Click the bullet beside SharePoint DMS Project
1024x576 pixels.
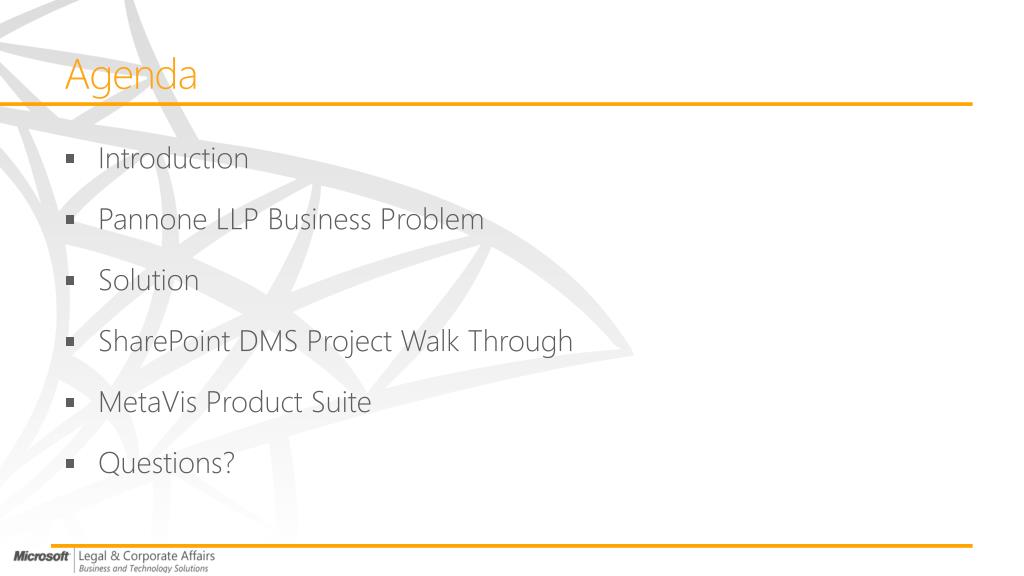[70, 342]
